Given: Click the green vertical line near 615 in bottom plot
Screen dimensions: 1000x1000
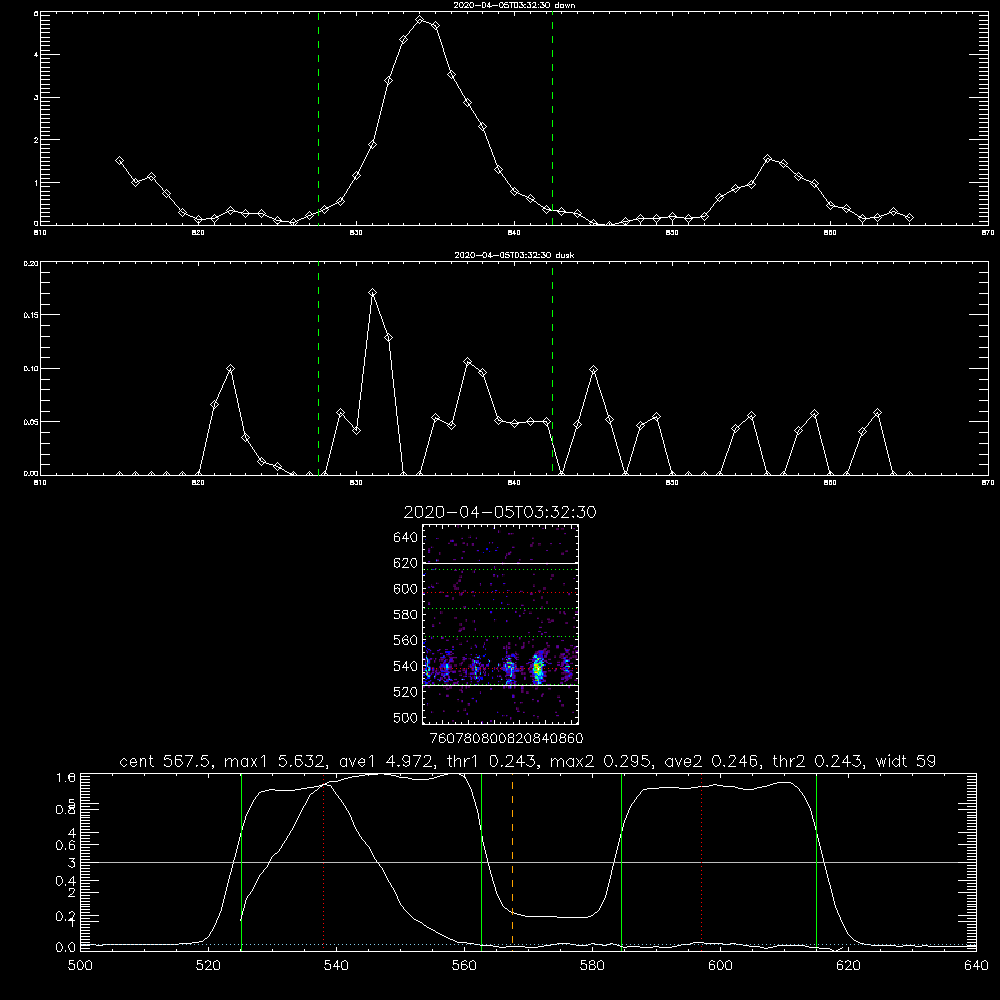Looking at the screenshot, I should [816, 861].
